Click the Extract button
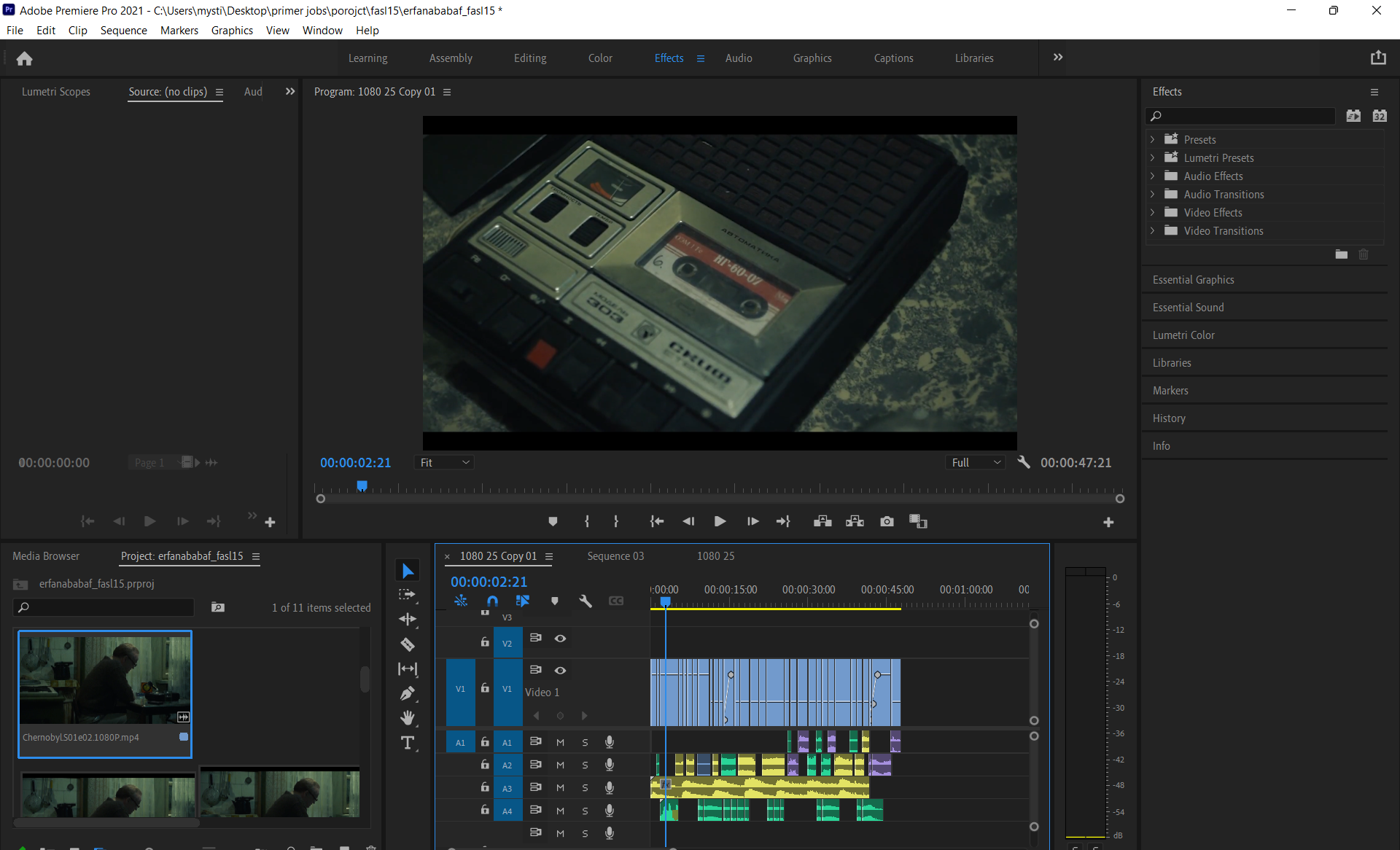Screen dimensions: 1400x850 [x=855, y=521]
